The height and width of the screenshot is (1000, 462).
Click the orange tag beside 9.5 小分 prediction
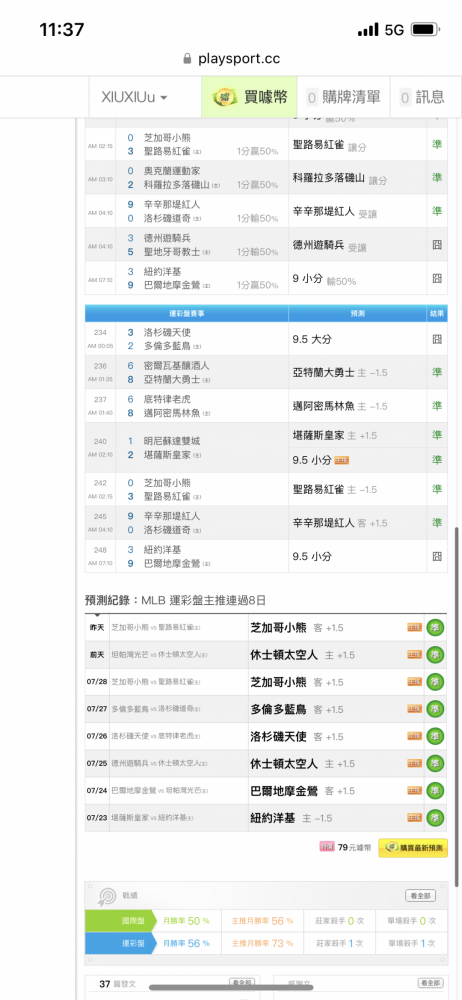pyautogui.click(x=341, y=460)
